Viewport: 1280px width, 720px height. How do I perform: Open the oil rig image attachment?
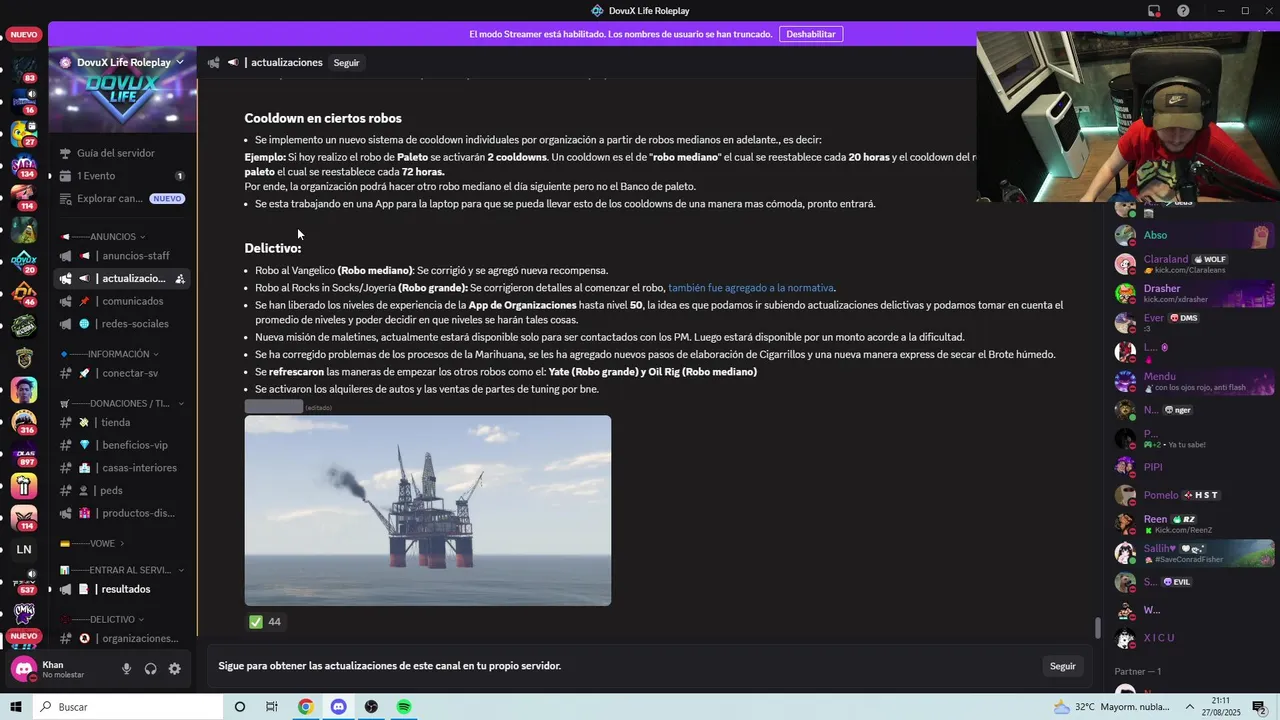pos(428,510)
